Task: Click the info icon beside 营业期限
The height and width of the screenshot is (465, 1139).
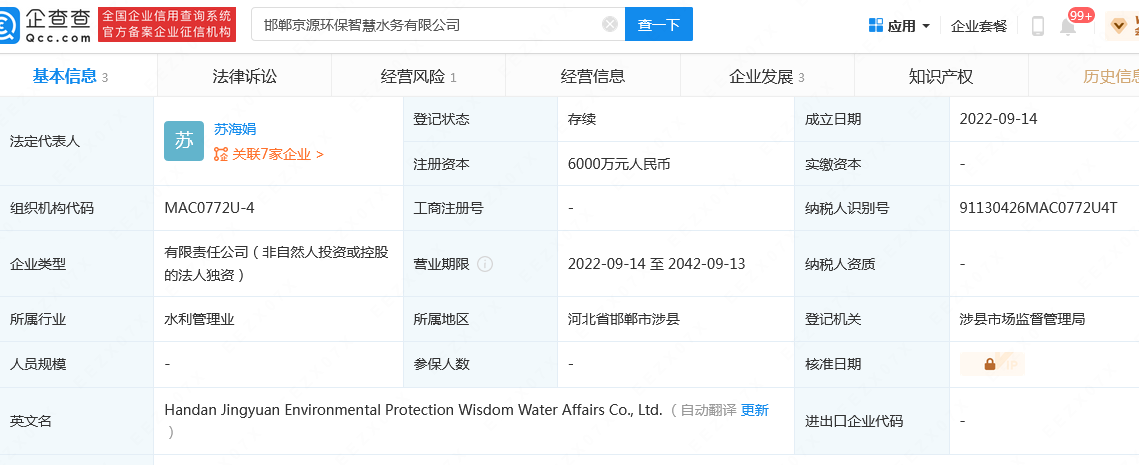Action: 485,264
